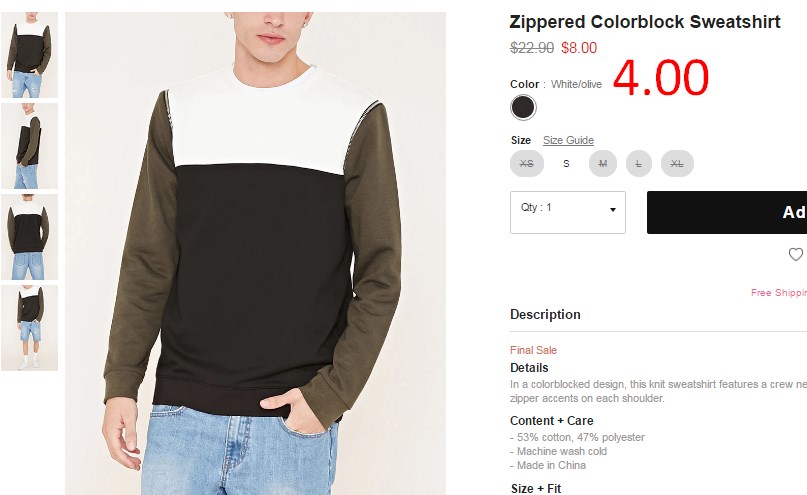Choose size S
The image size is (807, 495).
click(566, 164)
